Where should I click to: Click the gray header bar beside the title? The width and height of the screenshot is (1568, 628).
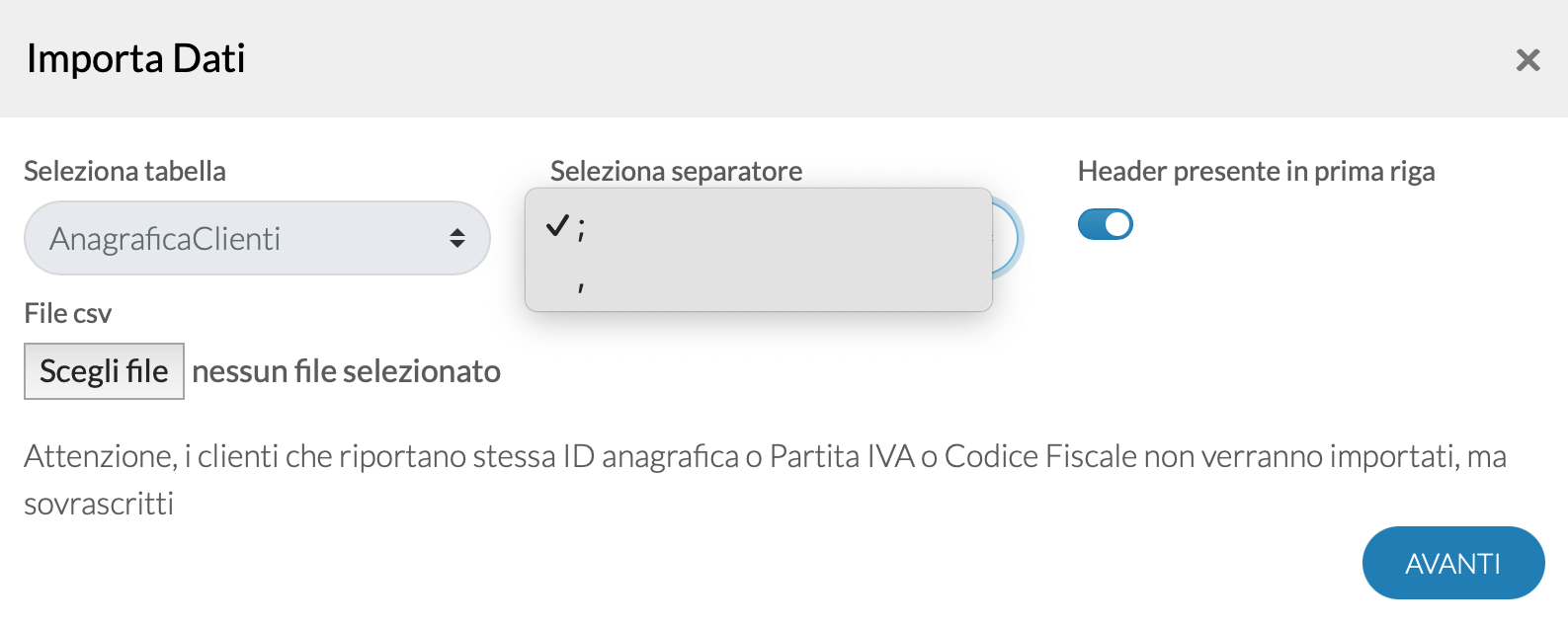click(869, 59)
